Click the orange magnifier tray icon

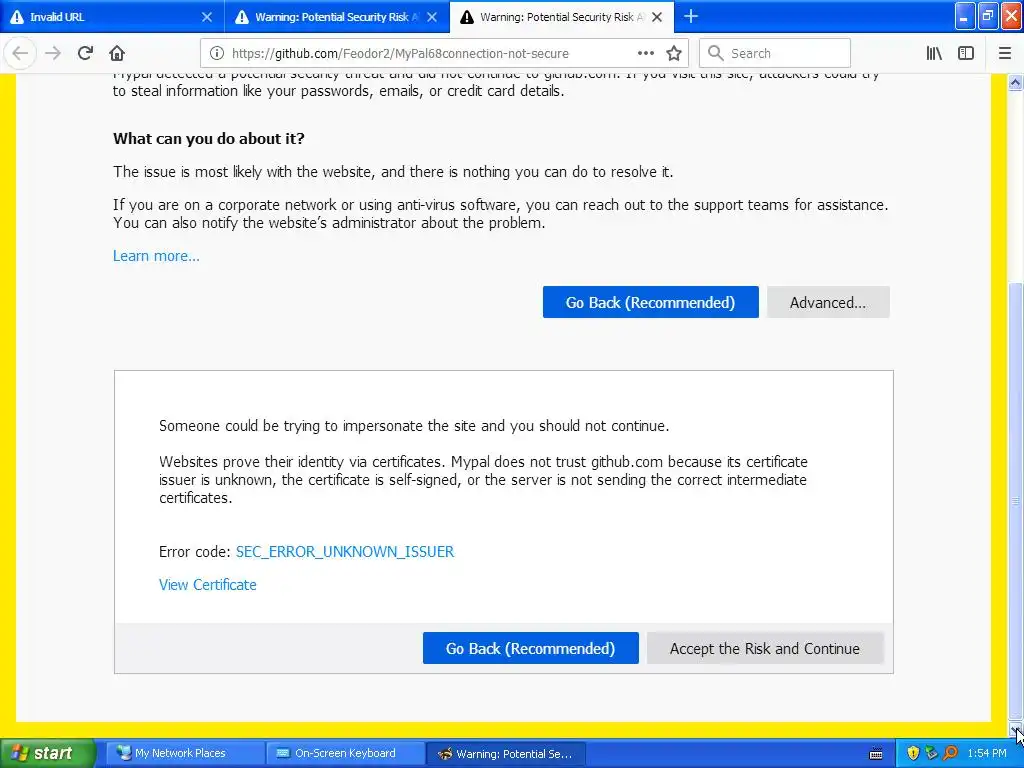[x=950, y=754]
